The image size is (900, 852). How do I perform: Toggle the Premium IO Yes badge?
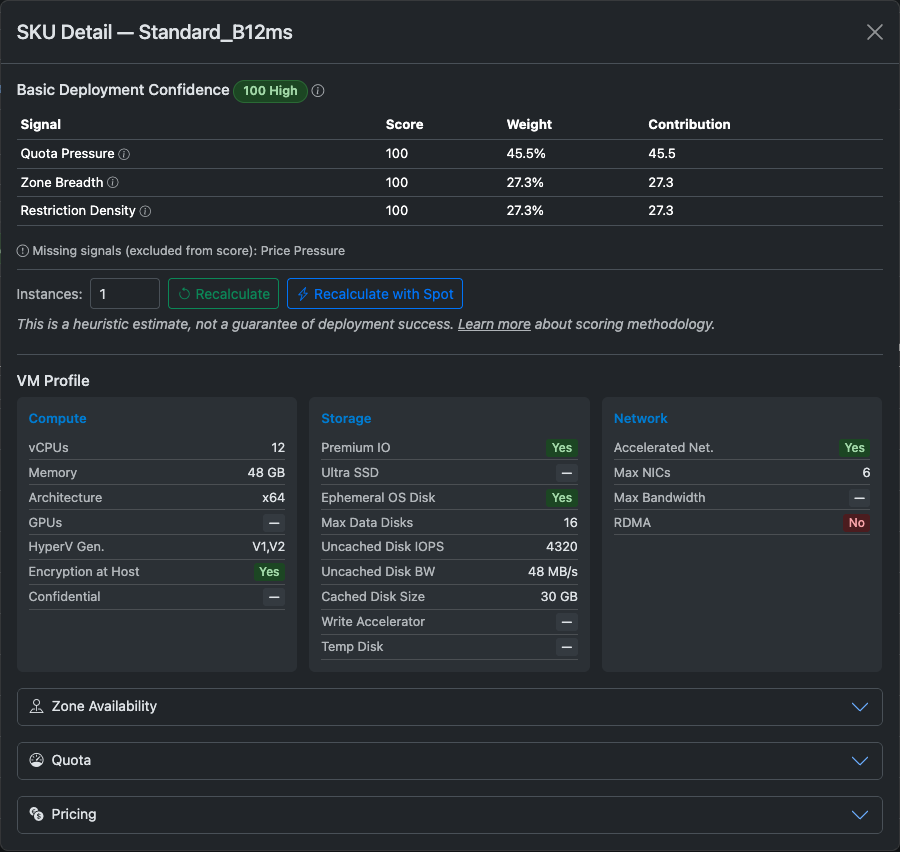point(561,448)
